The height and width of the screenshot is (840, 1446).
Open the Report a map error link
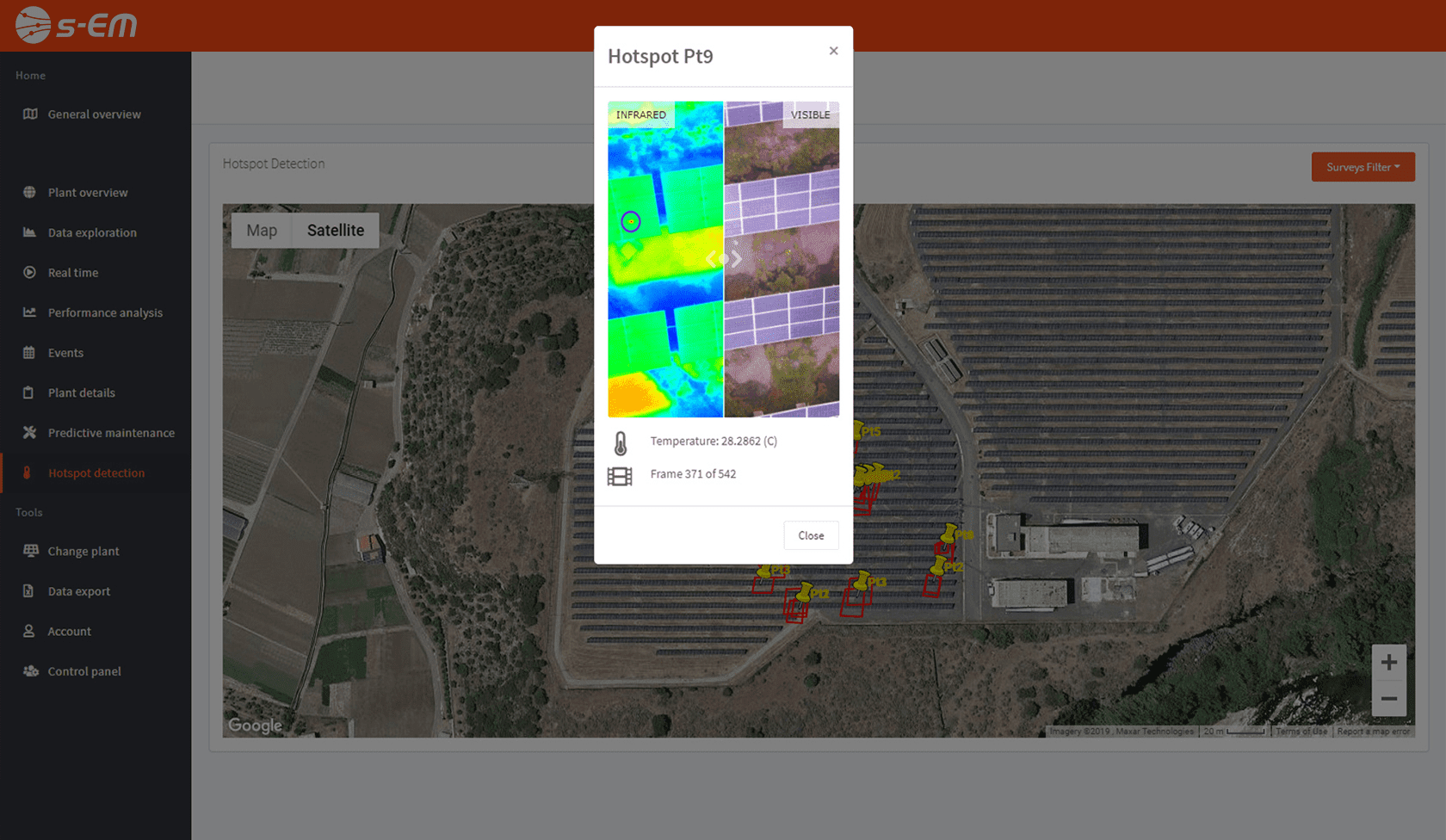pos(1374,732)
